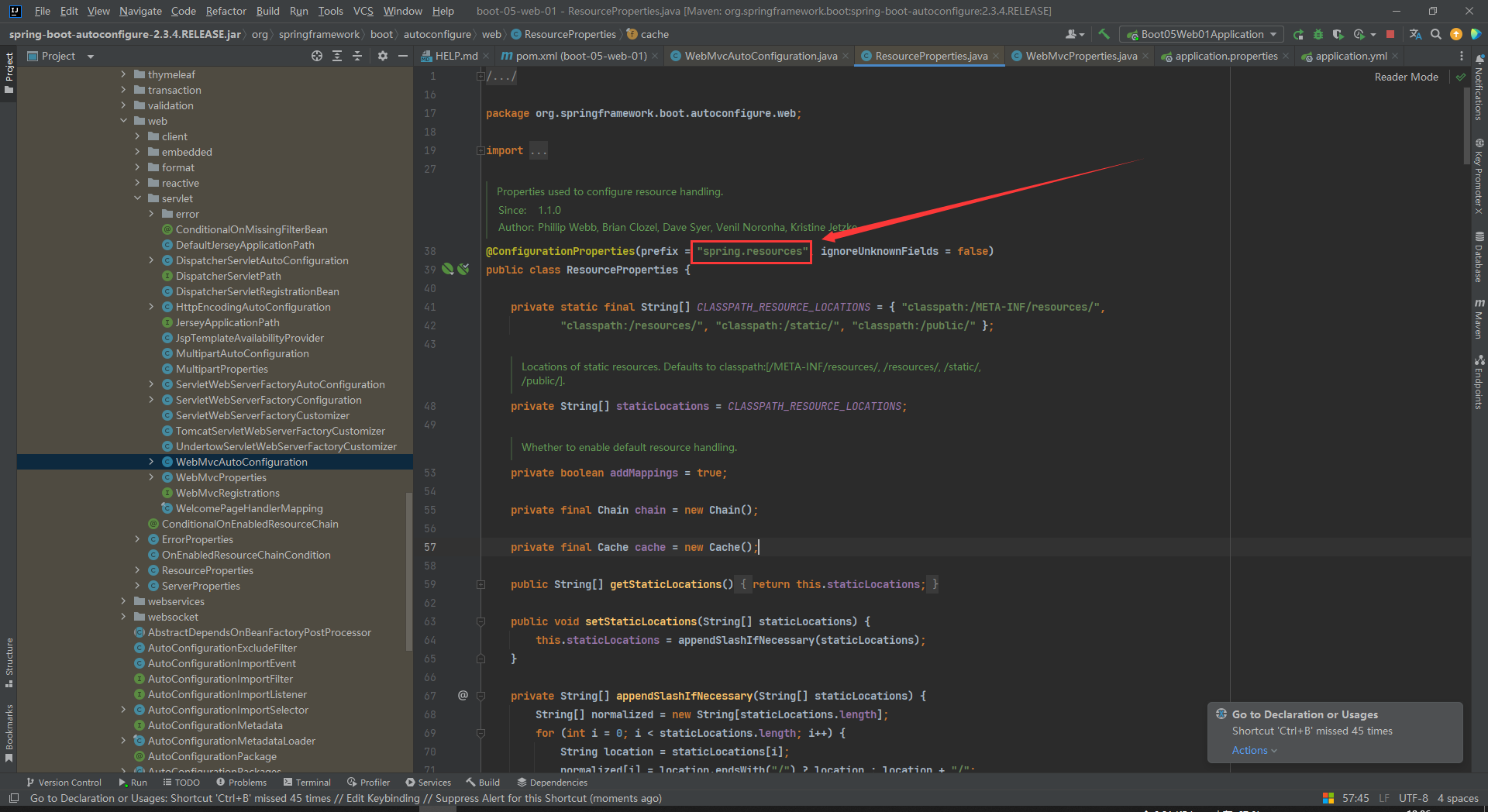Viewport: 1488px width, 812px height.
Task: Expand the webservices folder
Action: click(124, 601)
